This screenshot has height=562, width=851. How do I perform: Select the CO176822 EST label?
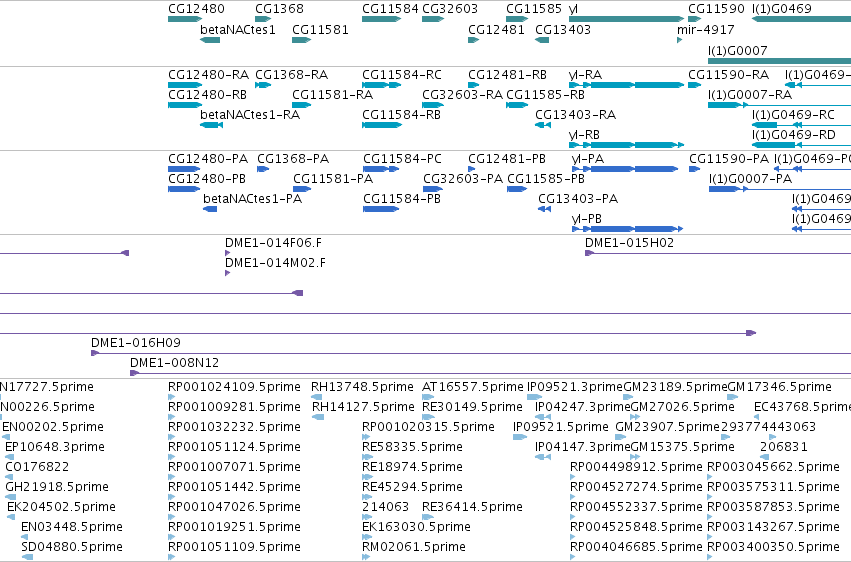click(x=37, y=467)
